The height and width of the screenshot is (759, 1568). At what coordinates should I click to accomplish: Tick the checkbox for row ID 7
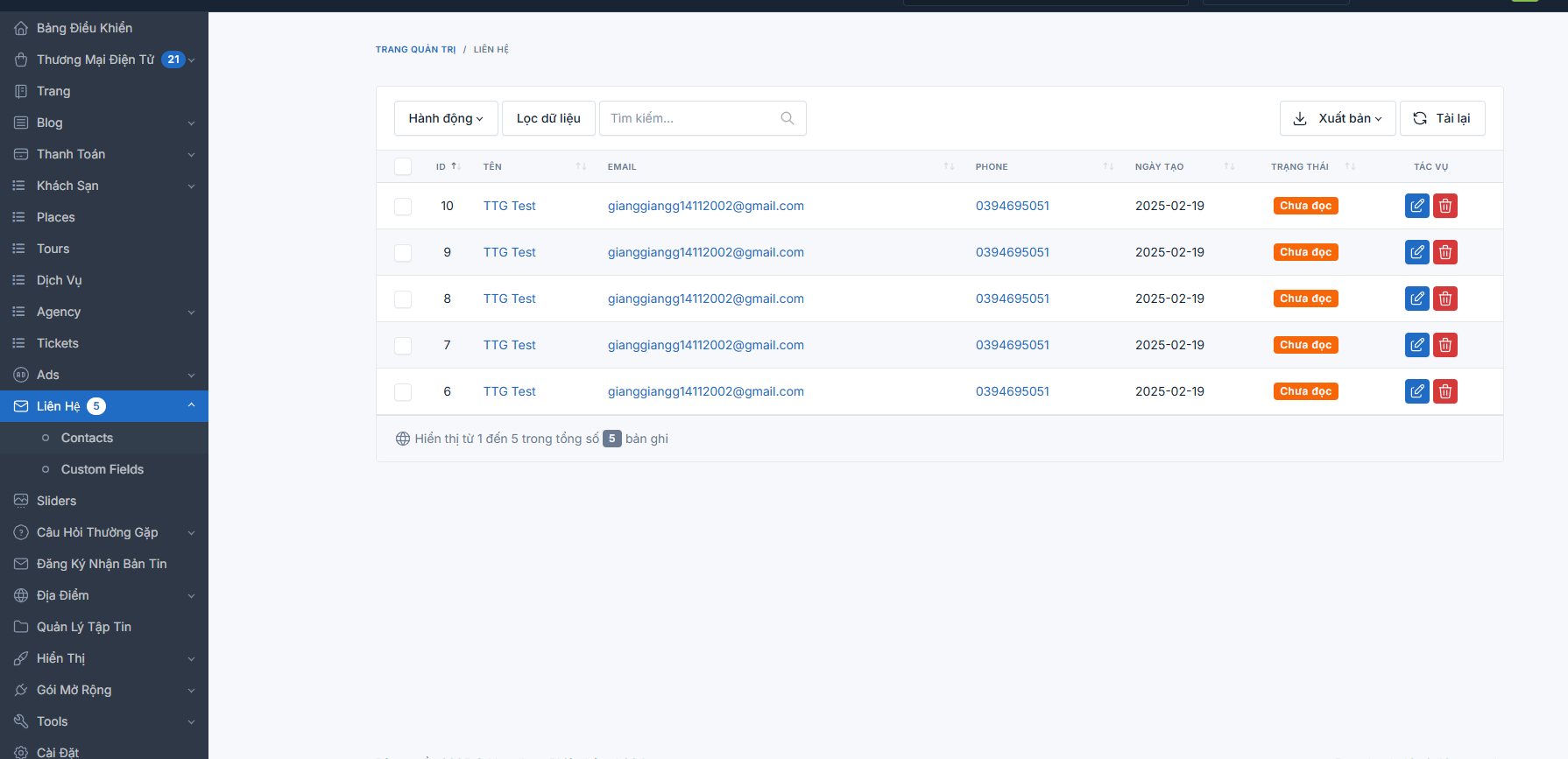[403, 346]
